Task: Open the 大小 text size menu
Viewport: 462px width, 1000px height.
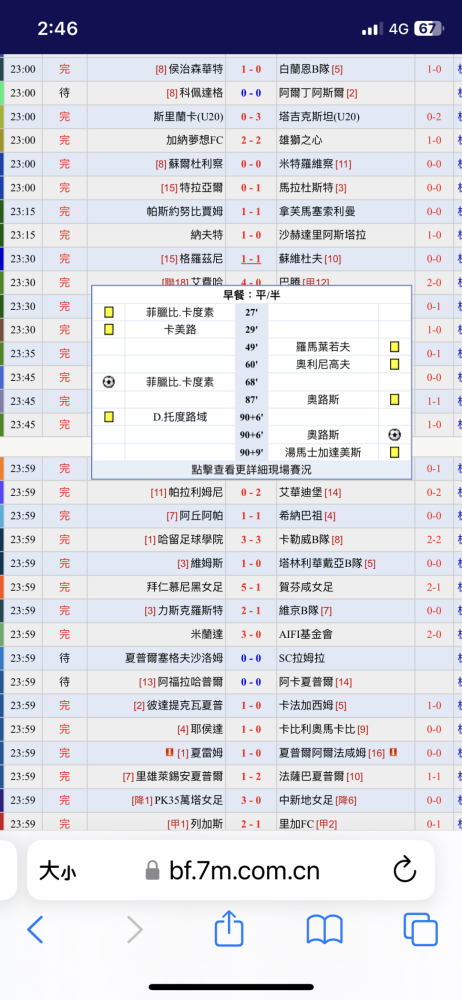Action: 57,870
